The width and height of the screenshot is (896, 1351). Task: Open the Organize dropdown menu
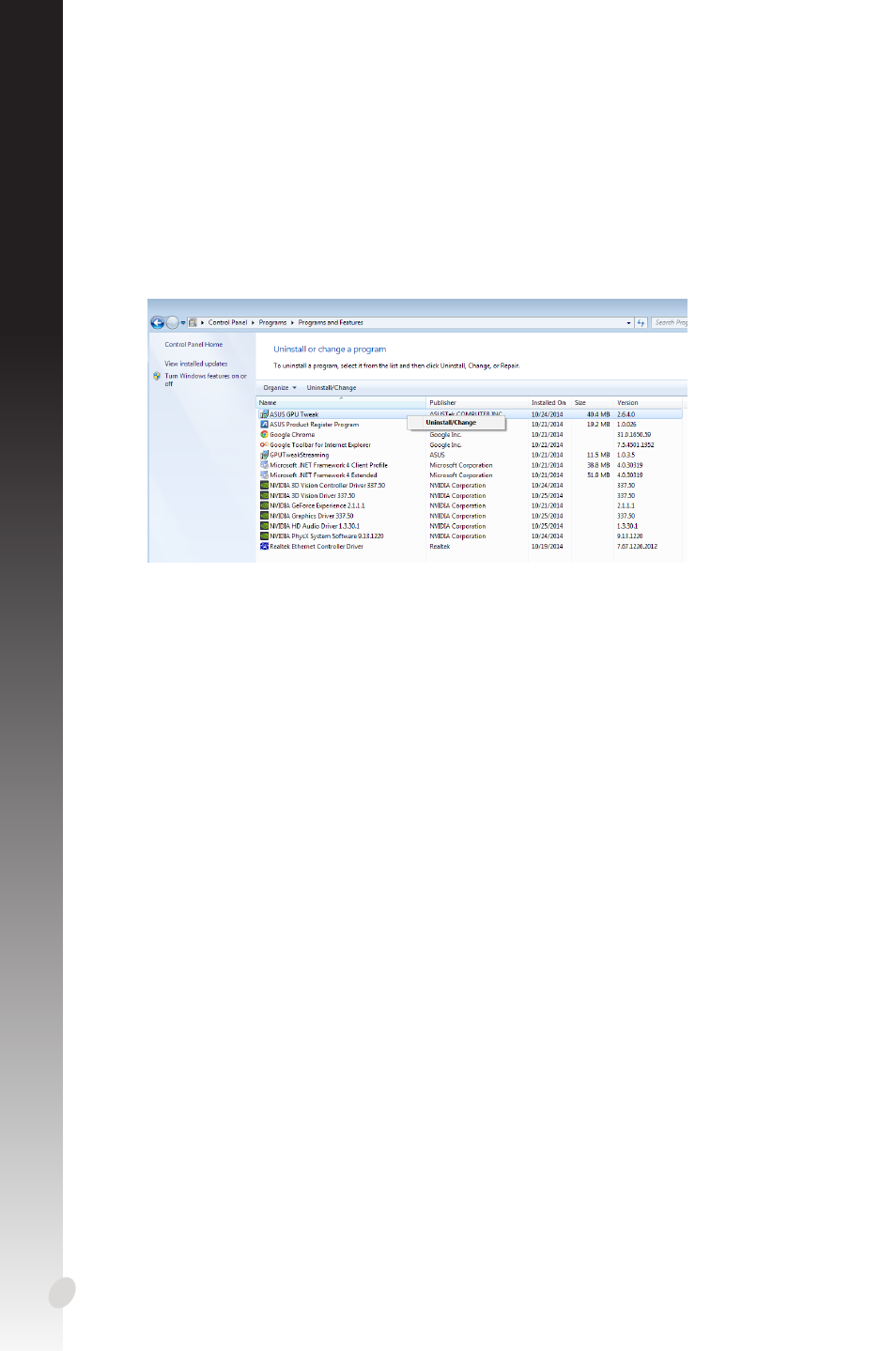[280, 387]
